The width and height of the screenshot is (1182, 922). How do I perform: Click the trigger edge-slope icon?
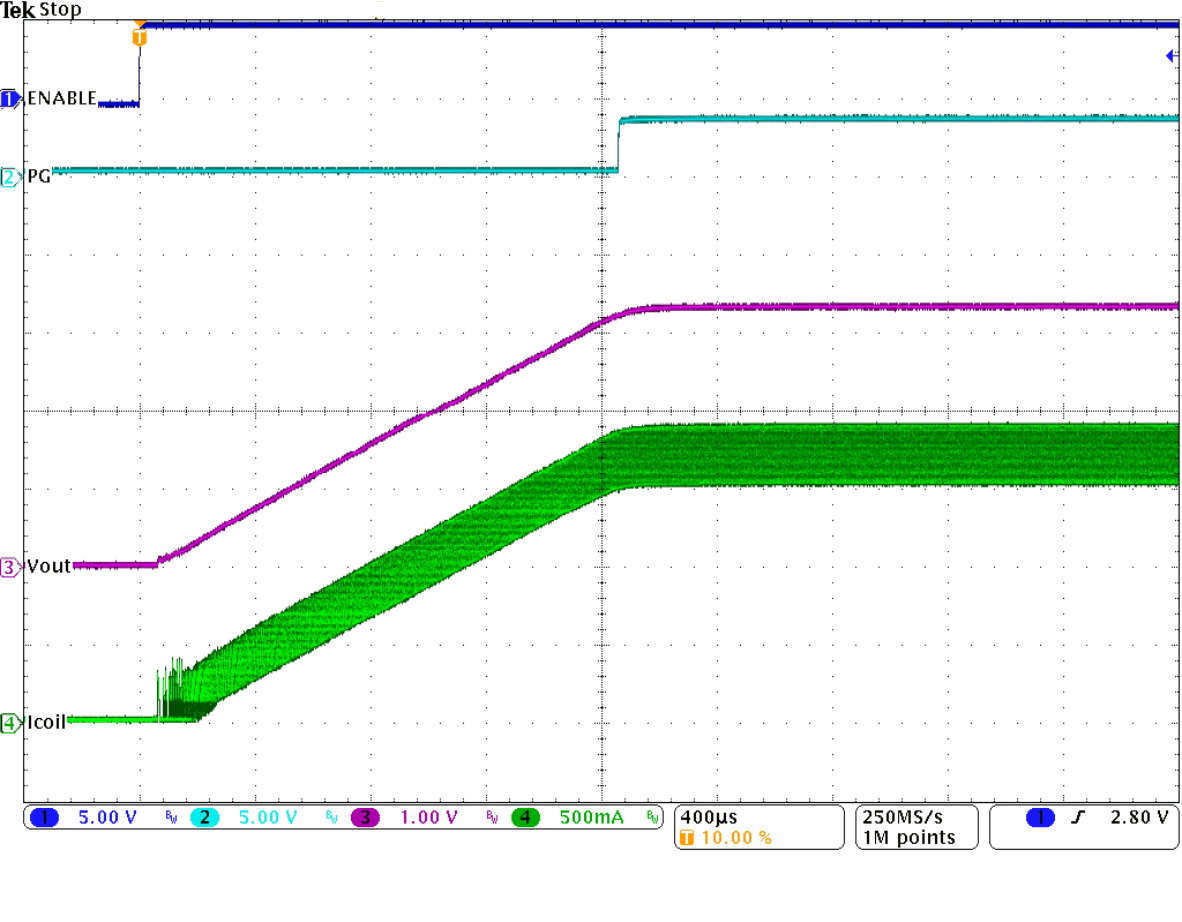tap(1078, 818)
